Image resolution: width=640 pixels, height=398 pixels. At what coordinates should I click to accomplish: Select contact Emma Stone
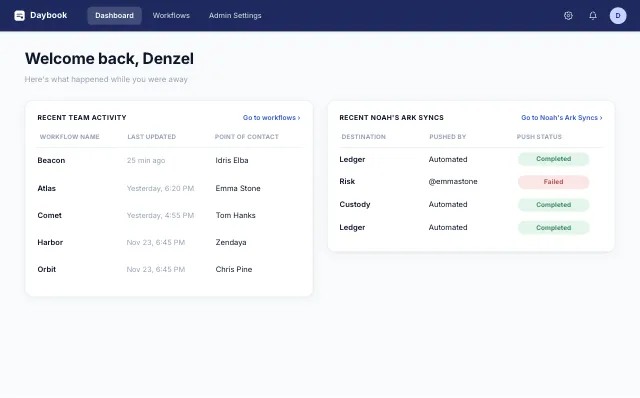point(238,188)
